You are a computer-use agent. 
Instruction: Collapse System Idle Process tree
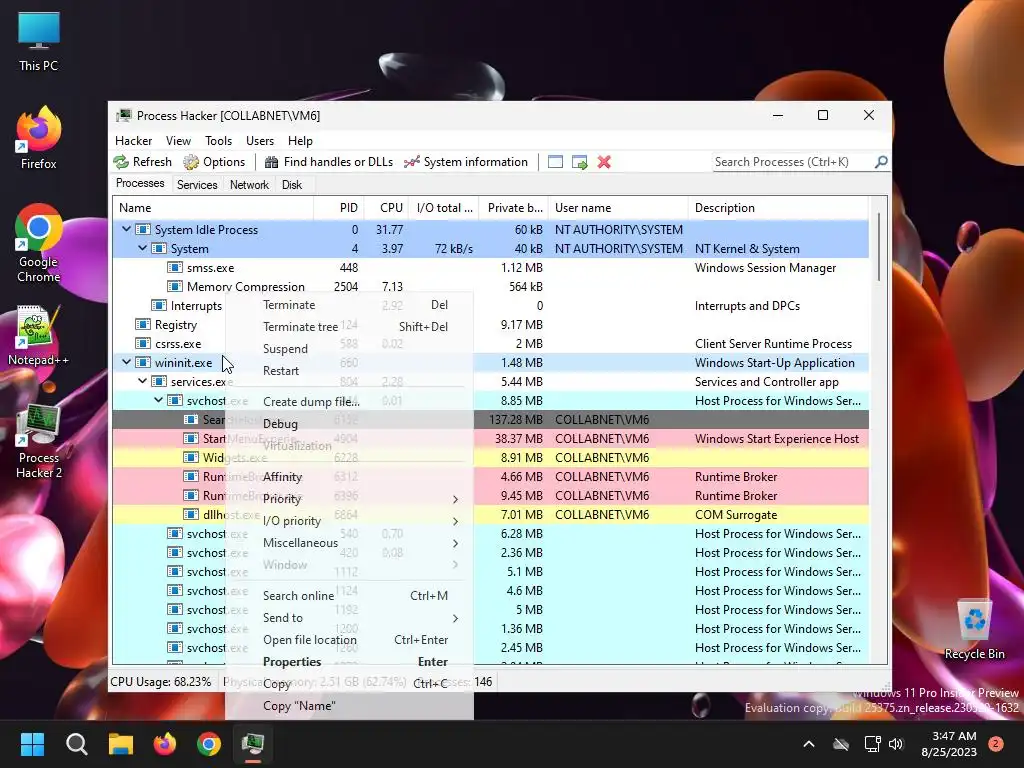tap(126, 229)
